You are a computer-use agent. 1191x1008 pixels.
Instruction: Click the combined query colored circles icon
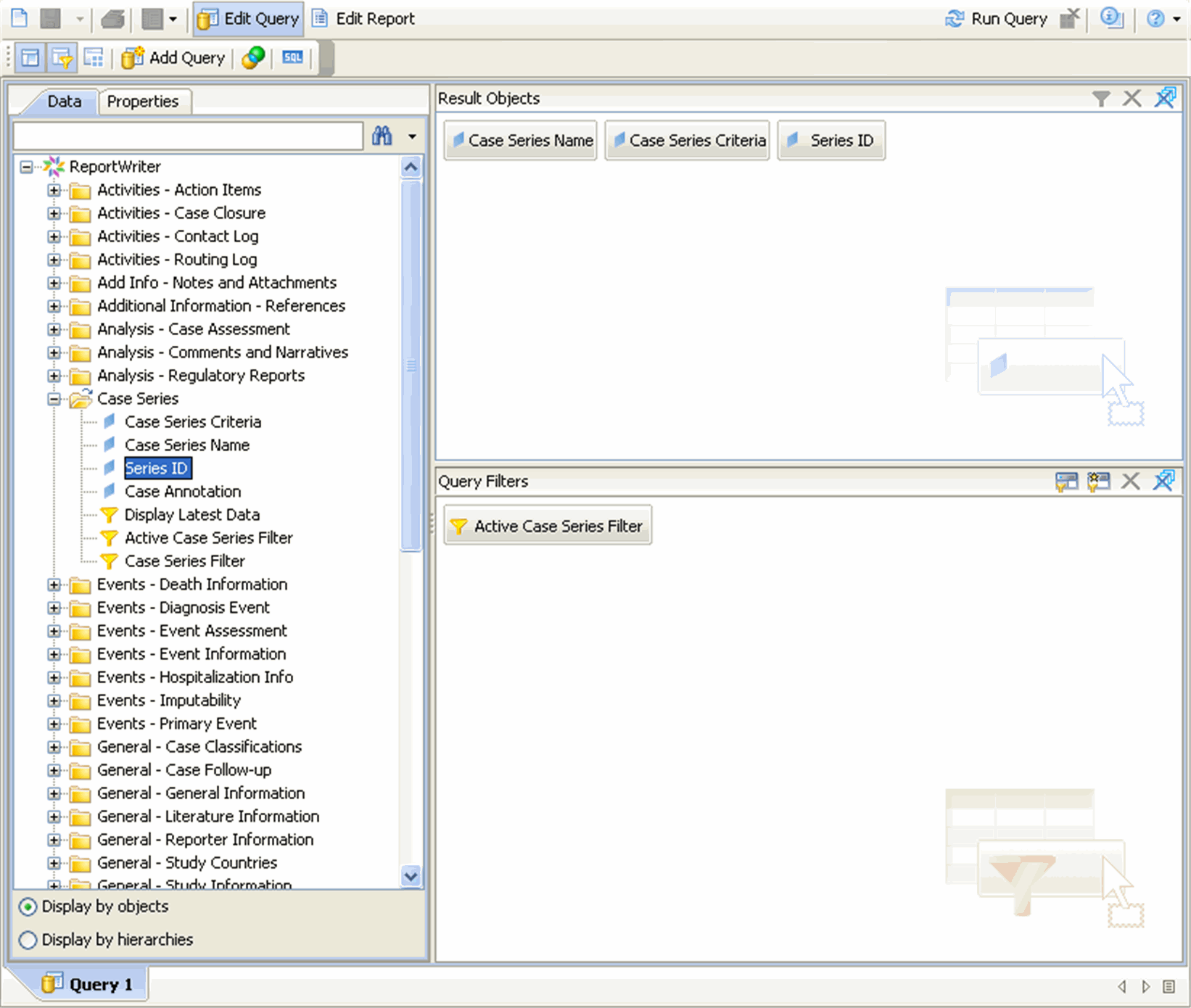click(253, 58)
